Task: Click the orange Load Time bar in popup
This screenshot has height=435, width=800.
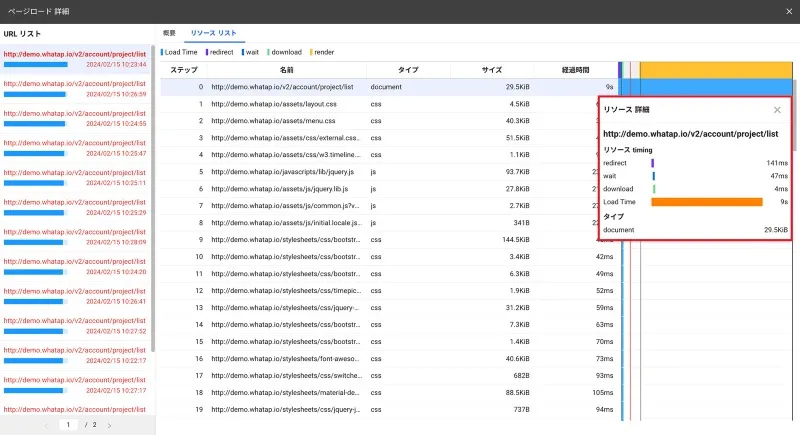Action: click(707, 202)
